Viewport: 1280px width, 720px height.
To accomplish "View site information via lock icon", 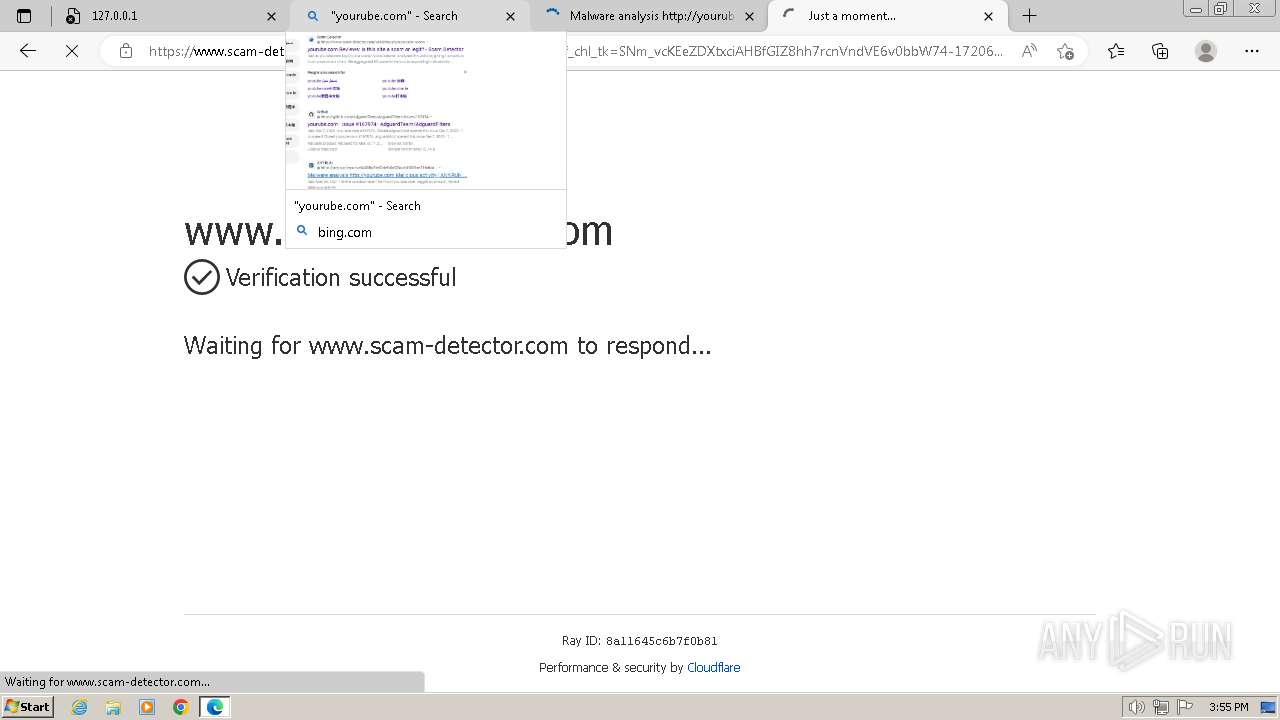I will [126, 51].
